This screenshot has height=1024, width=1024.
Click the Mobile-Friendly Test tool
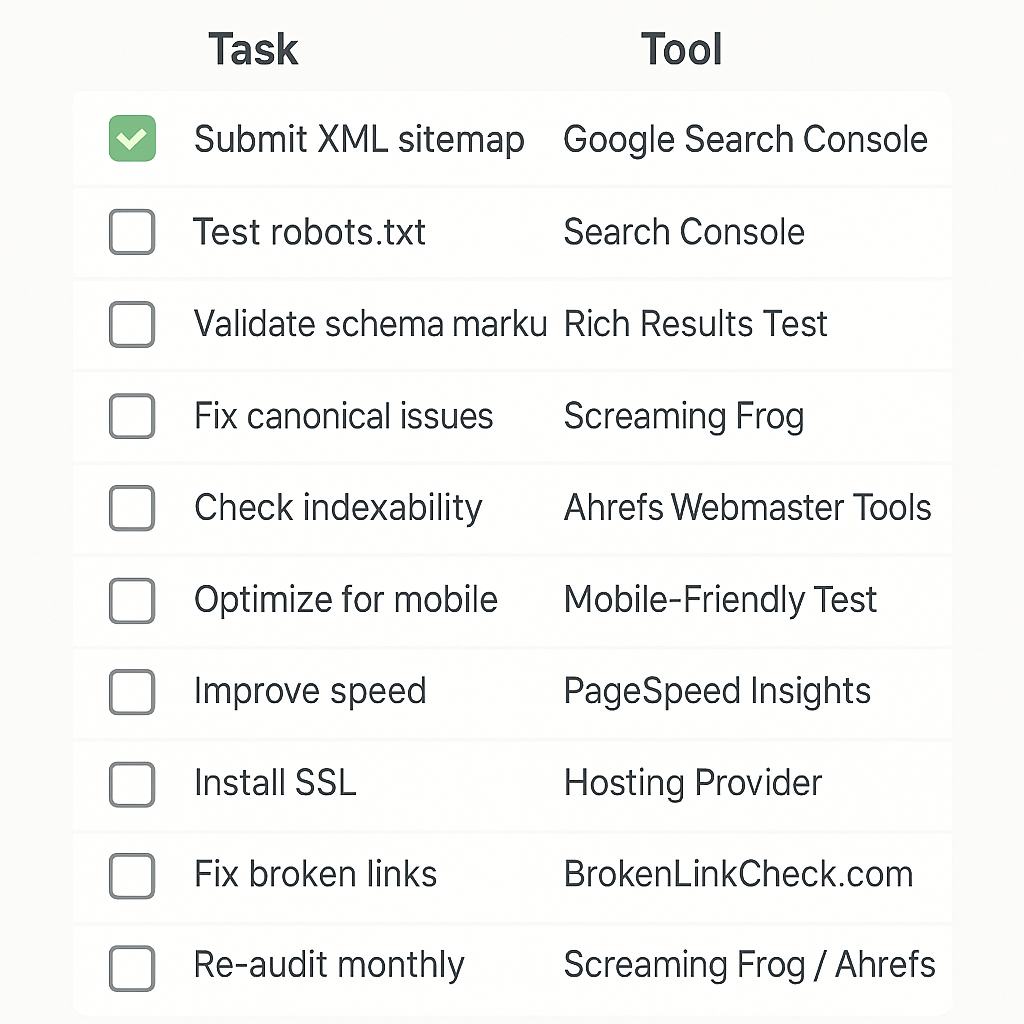720,600
